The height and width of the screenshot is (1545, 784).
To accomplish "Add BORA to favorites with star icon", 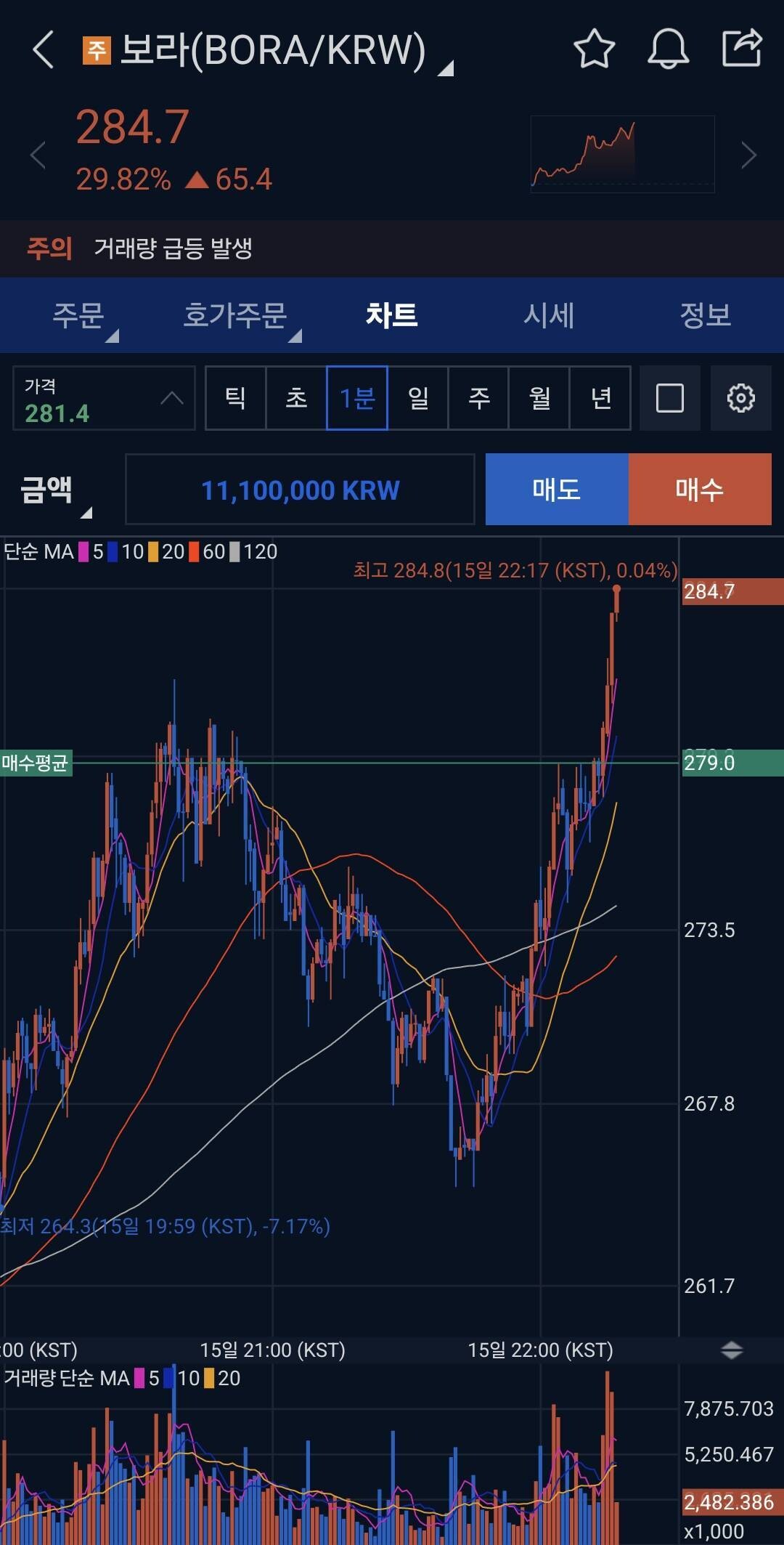I will [x=594, y=49].
